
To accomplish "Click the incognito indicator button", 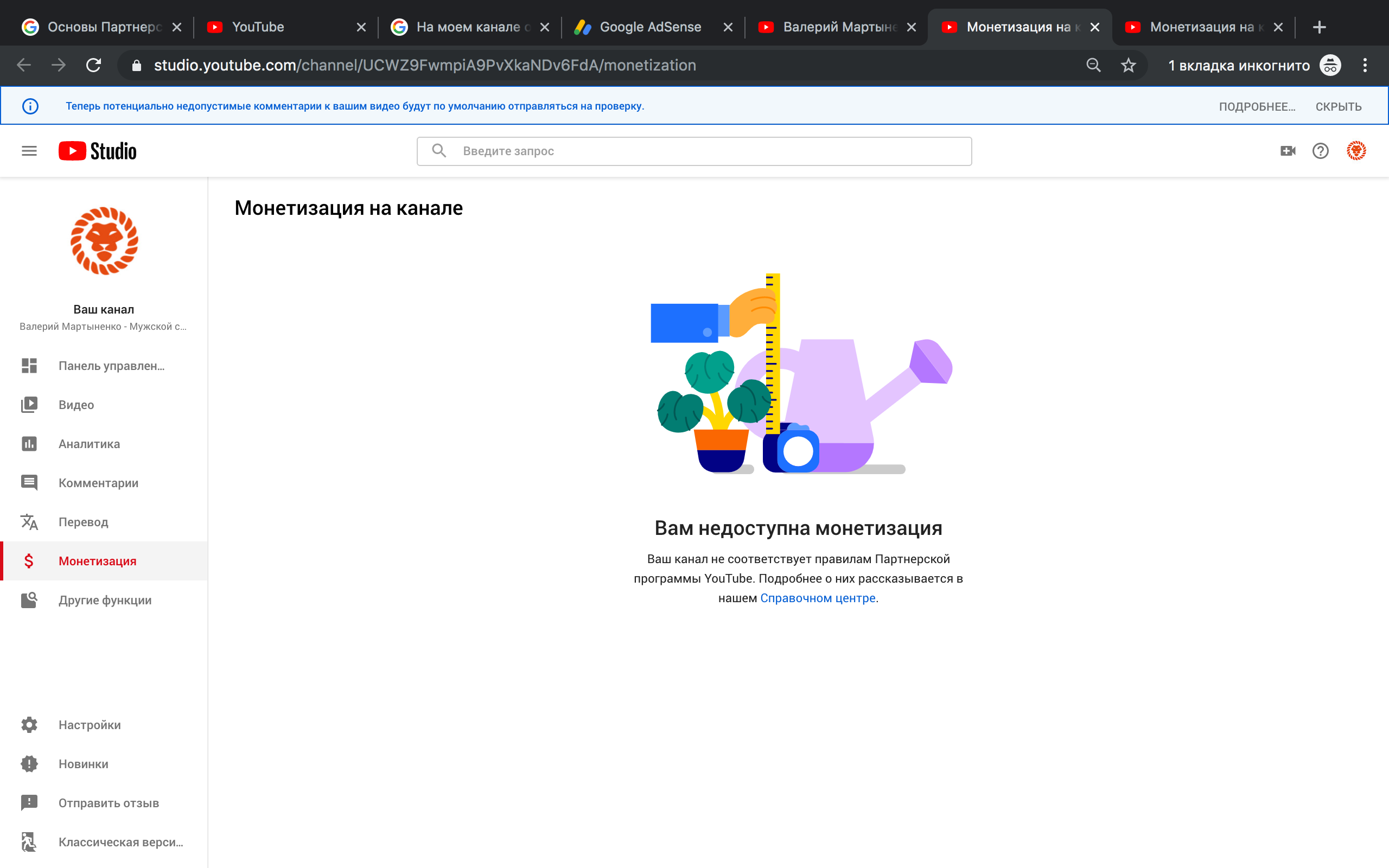I will pyautogui.click(x=1253, y=65).
